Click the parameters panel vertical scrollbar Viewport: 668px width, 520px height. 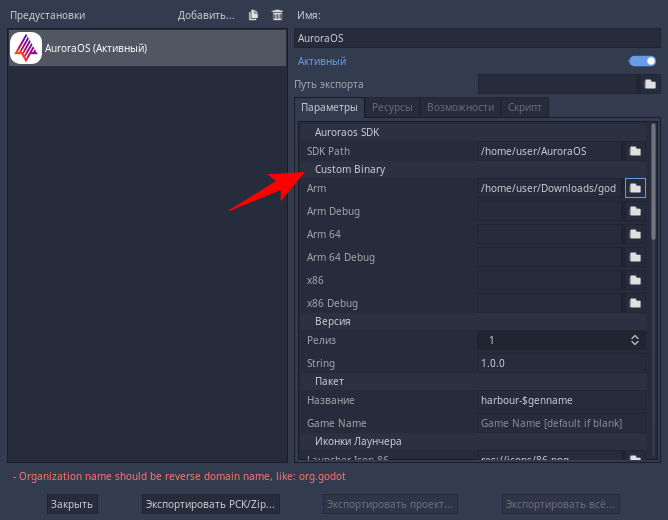click(654, 182)
